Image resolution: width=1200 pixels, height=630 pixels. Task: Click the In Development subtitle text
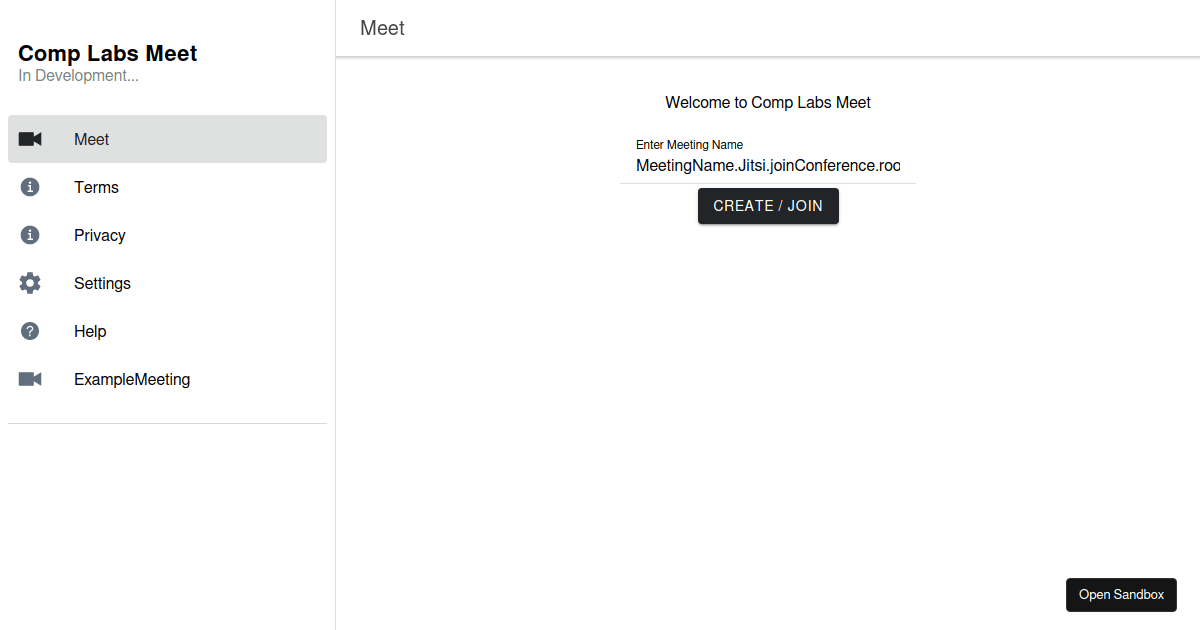tap(78, 75)
